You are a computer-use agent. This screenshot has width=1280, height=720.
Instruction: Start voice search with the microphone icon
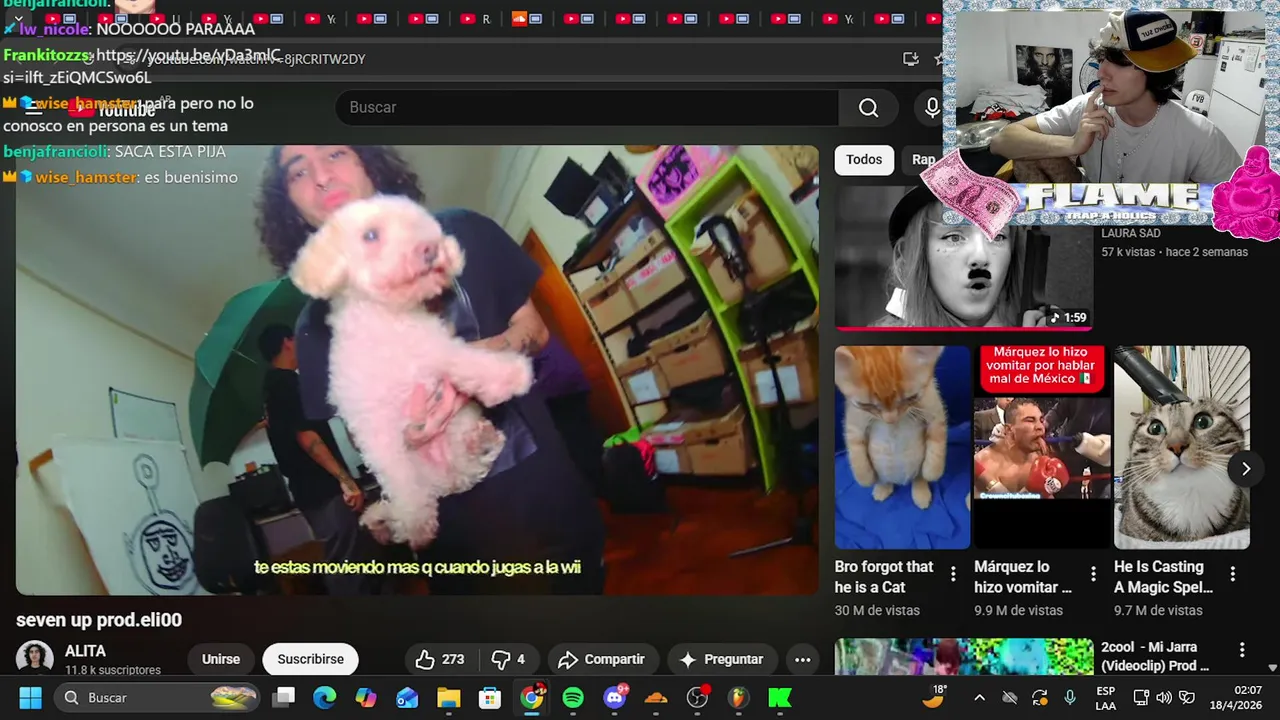coord(932,108)
